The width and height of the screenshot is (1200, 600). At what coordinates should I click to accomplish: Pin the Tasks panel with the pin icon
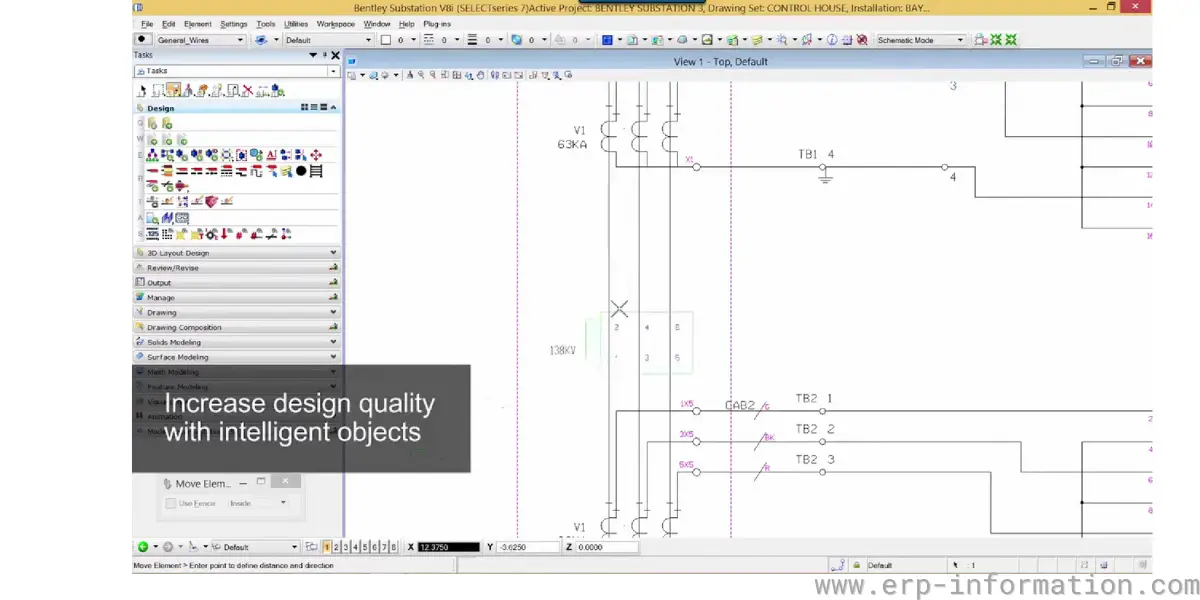pos(324,56)
